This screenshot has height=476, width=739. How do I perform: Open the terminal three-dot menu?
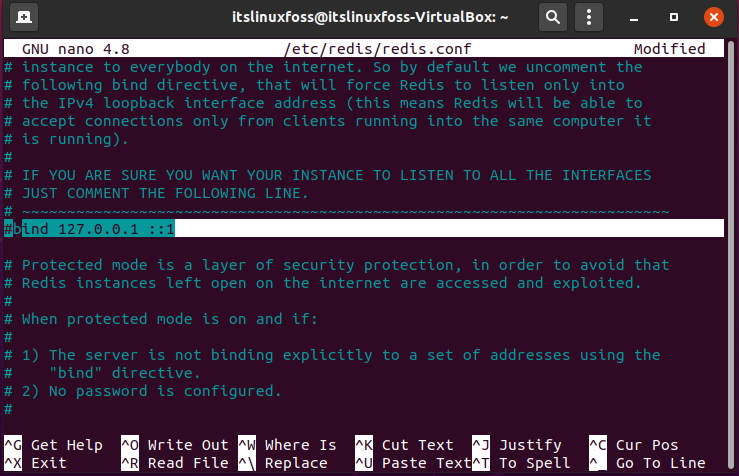[589, 17]
